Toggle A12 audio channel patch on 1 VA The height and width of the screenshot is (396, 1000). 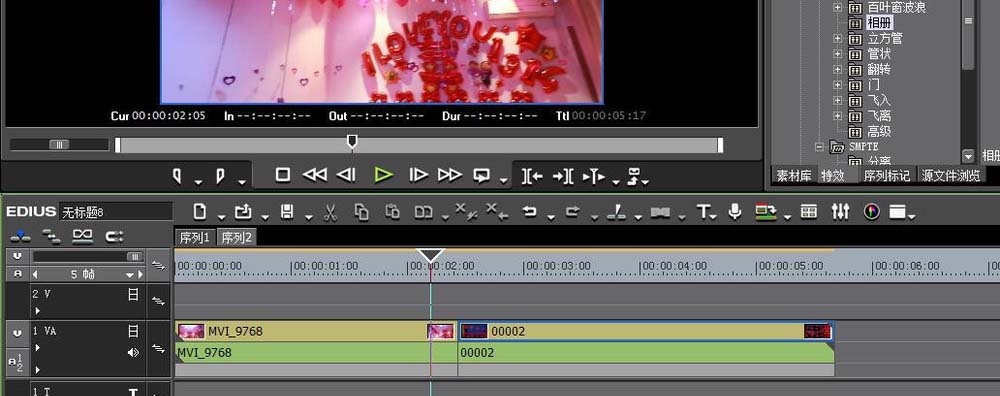[x=17, y=362]
